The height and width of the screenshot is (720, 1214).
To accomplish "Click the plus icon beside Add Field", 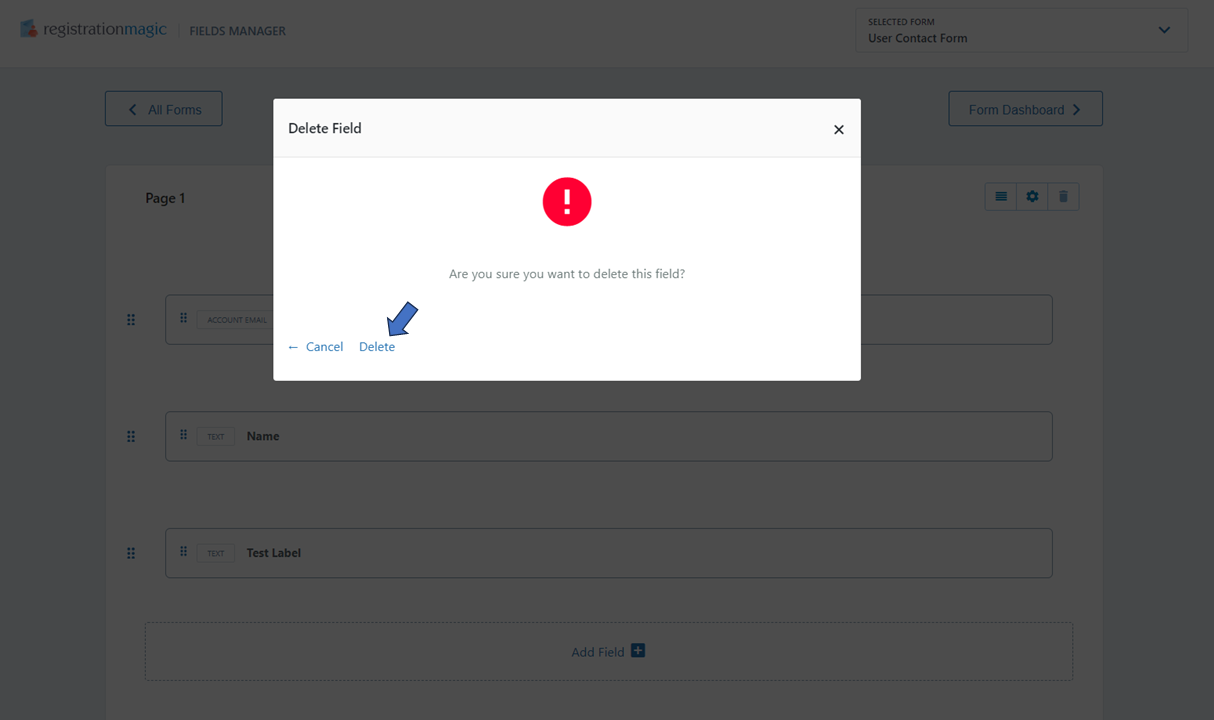I will point(638,650).
